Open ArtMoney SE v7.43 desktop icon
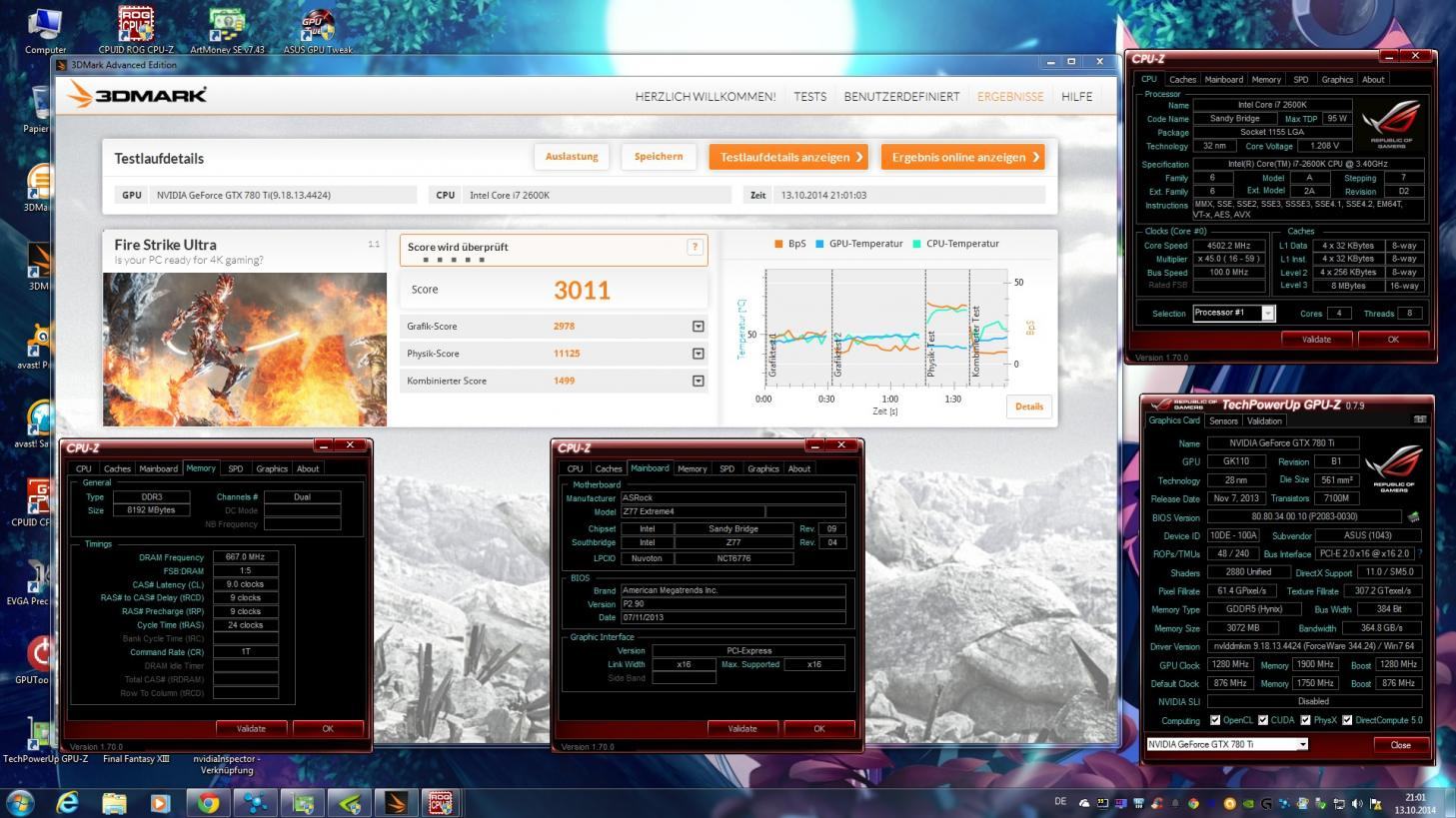This screenshot has width=1456, height=818. click(x=227, y=29)
